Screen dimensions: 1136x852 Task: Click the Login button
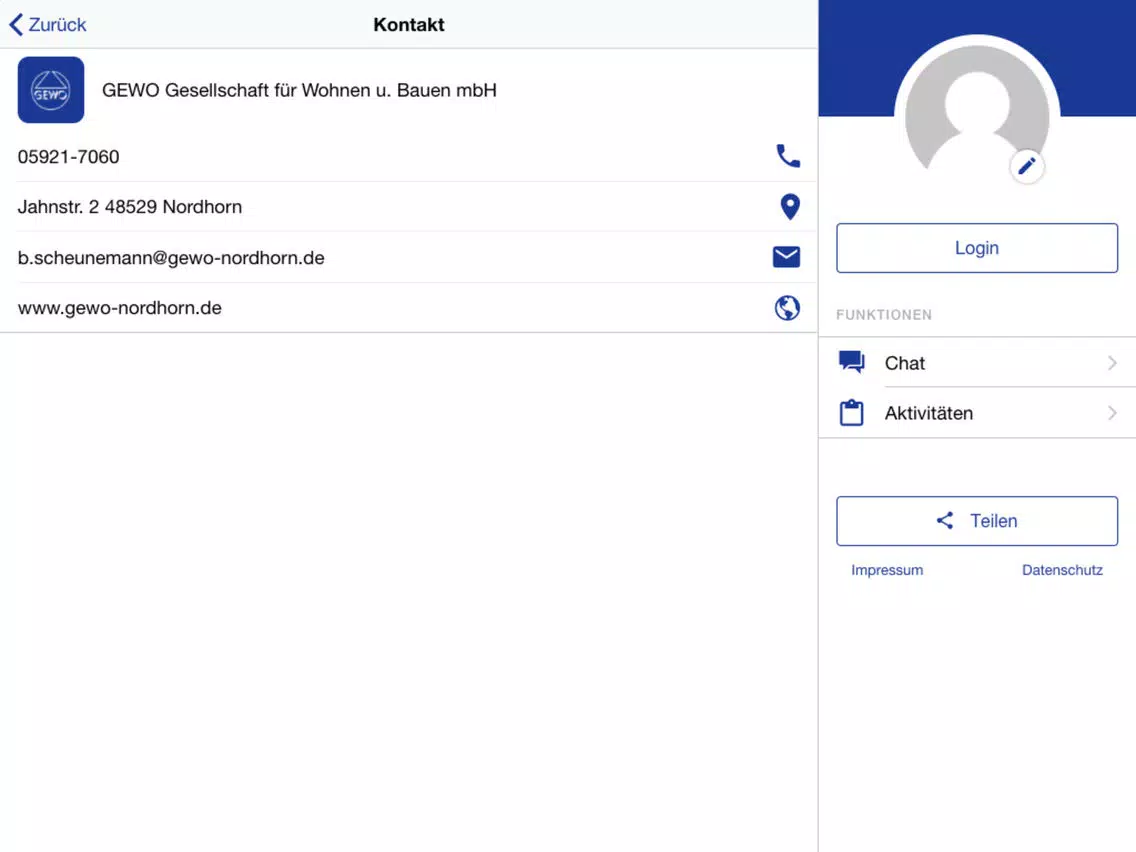click(977, 248)
